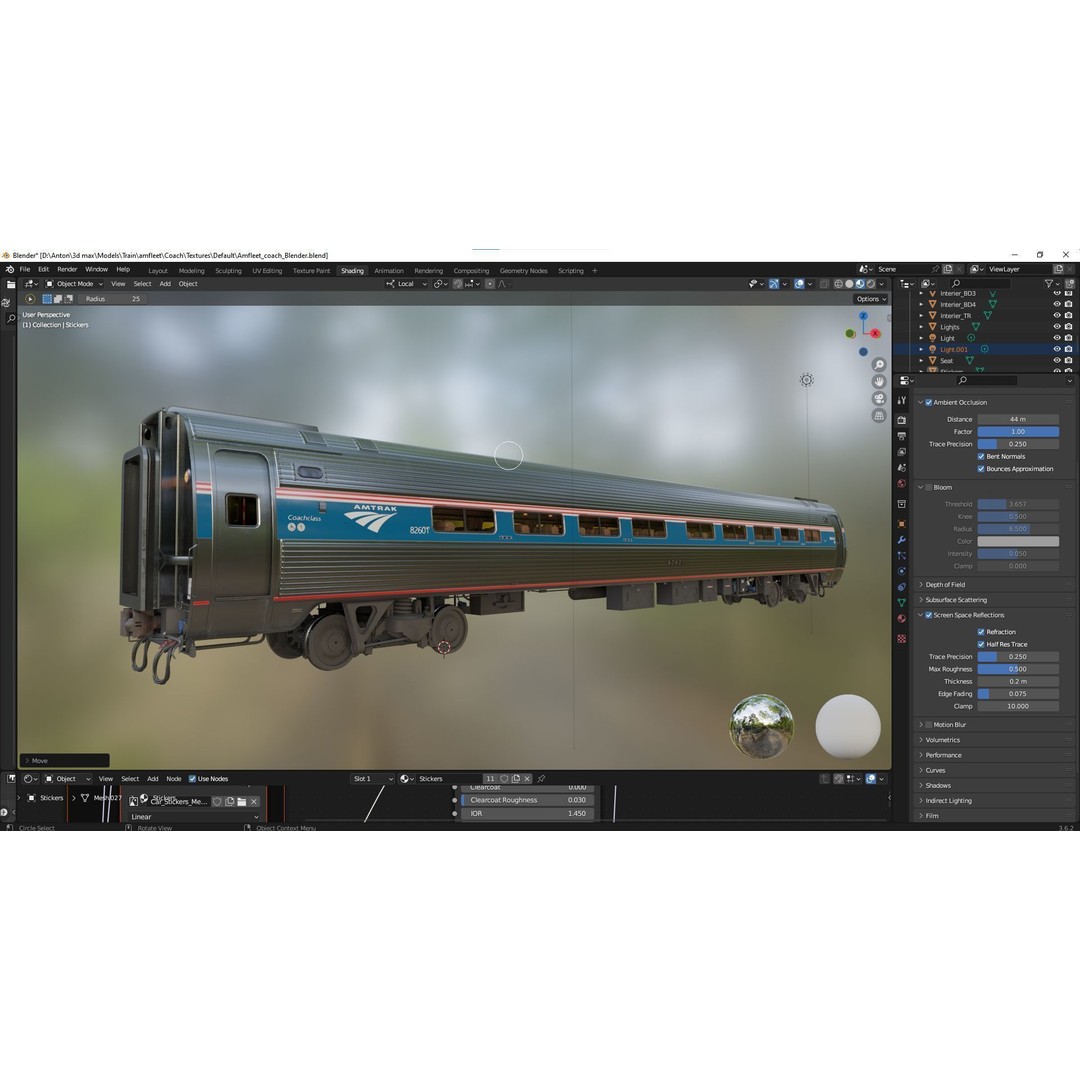Adjust SSR Max Roughness slider

[1018, 669]
